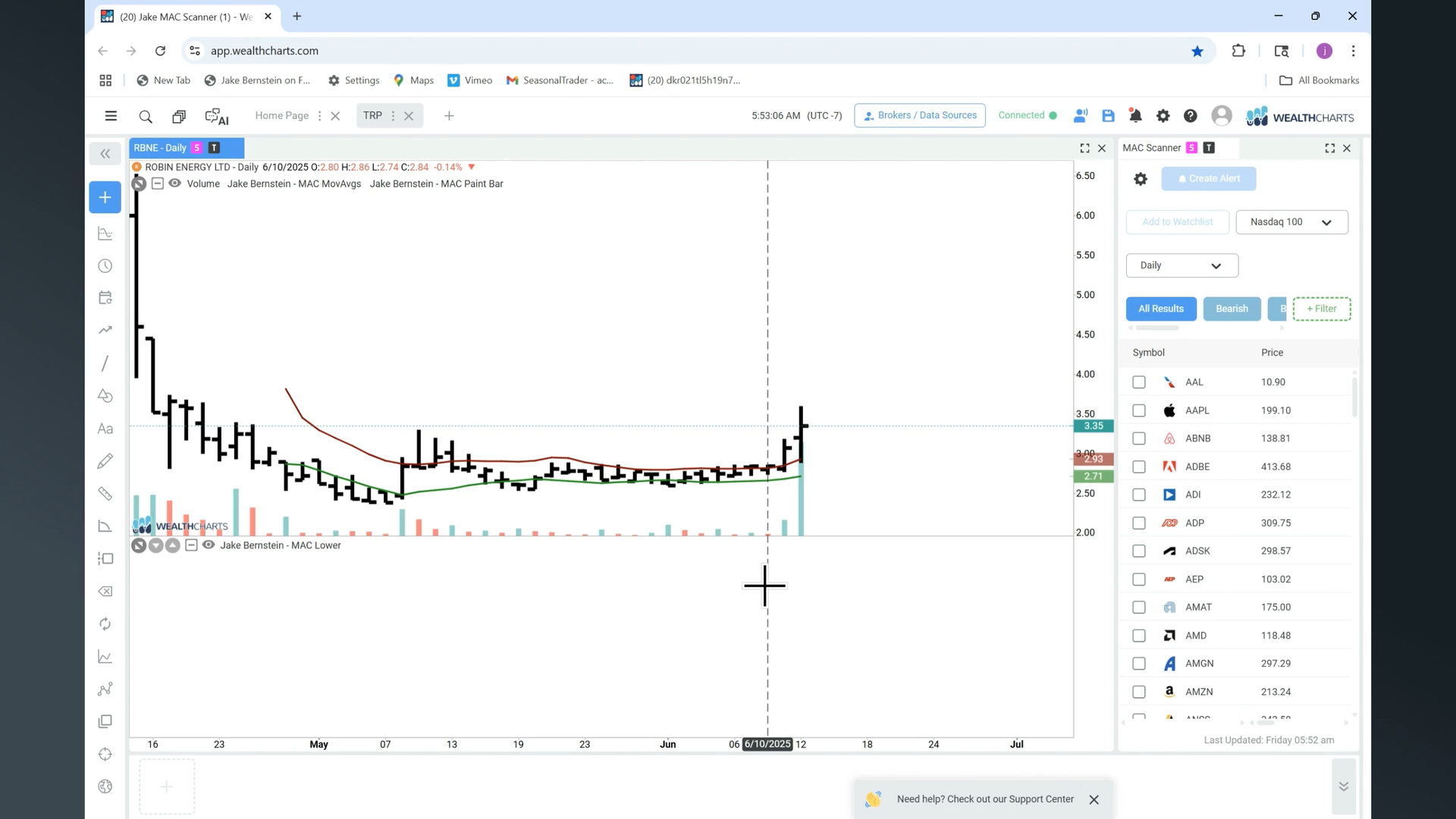Open the help question mark icon

click(x=1190, y=116)
